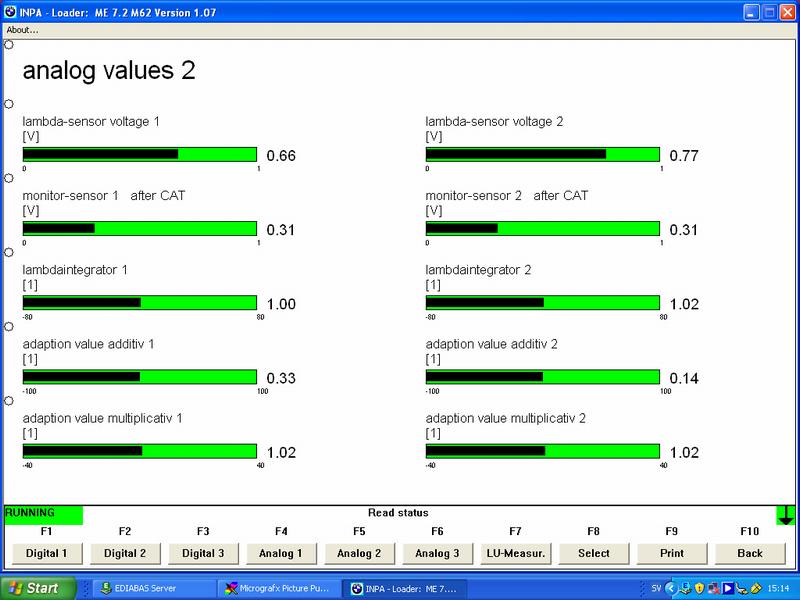
Task: Click the BMW logo in the INPA title bar
Action: [10, 11]
